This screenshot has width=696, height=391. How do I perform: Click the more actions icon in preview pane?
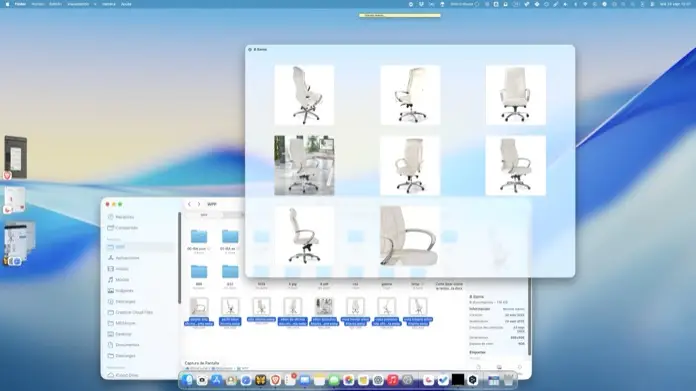click(x=519, y=367)
